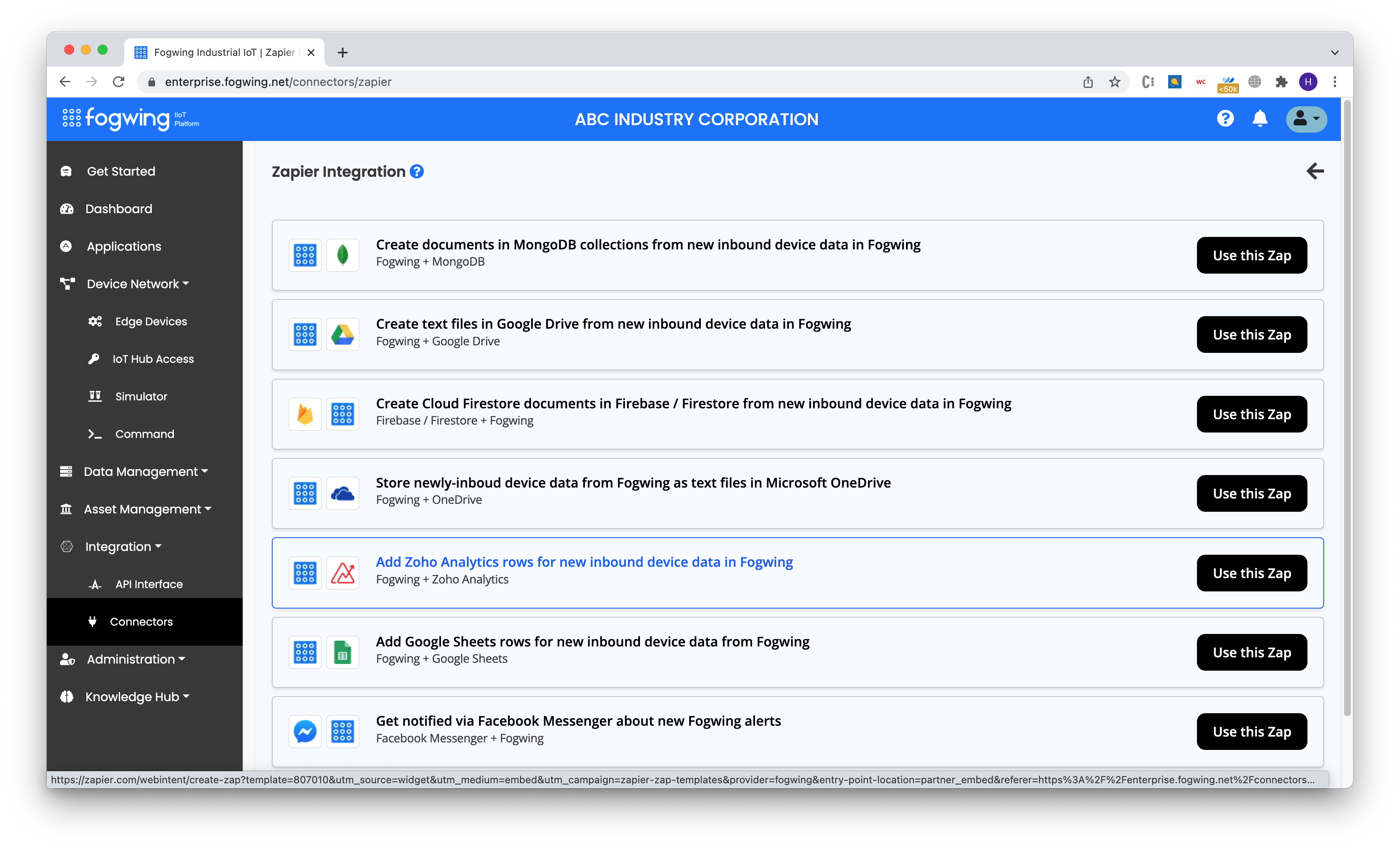1400x850 pixels.
Task: Use this Zap for Facebook Messenger
Action: 1252,731
